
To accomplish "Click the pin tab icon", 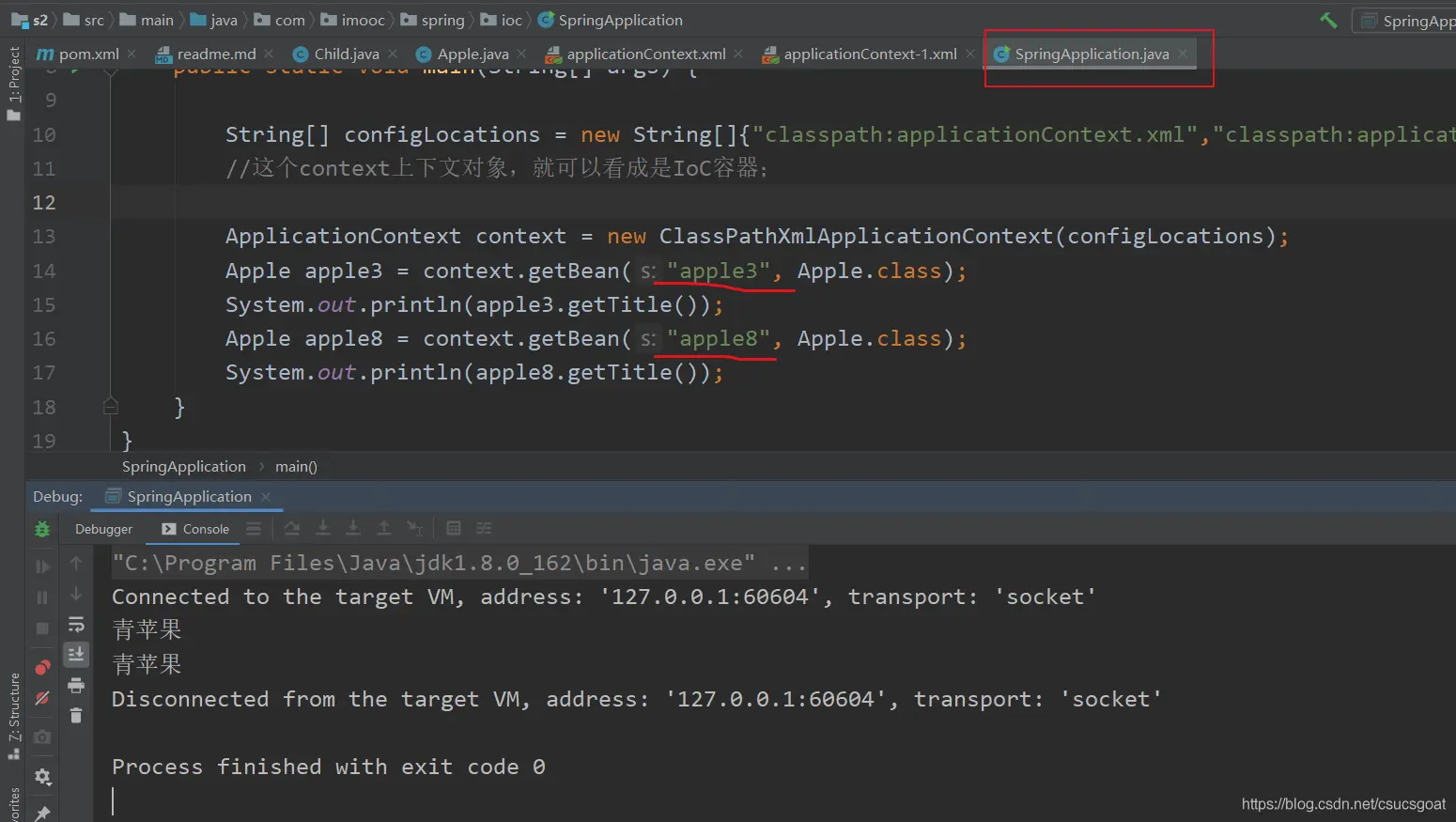I will [42, 813].
